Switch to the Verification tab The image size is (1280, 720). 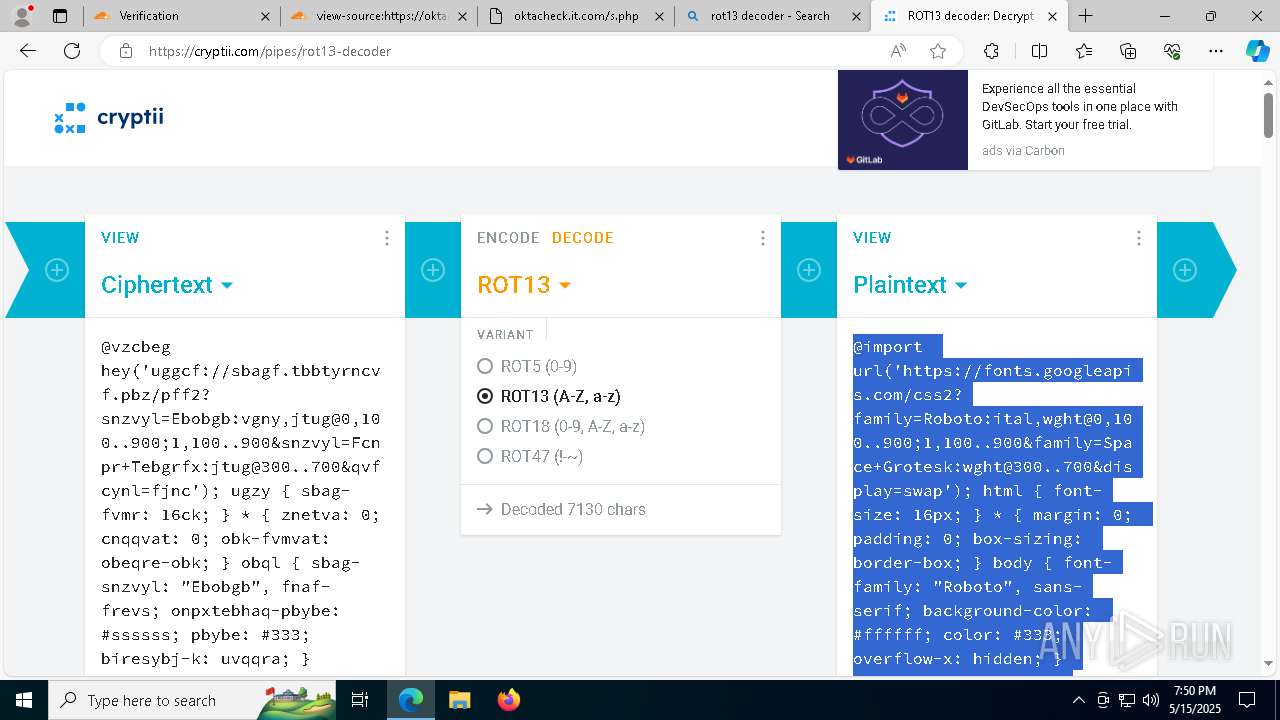178,16
